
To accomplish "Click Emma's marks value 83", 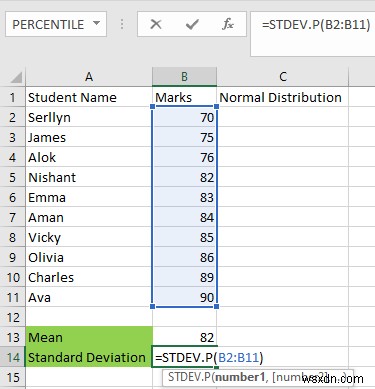I will (185, 197).
